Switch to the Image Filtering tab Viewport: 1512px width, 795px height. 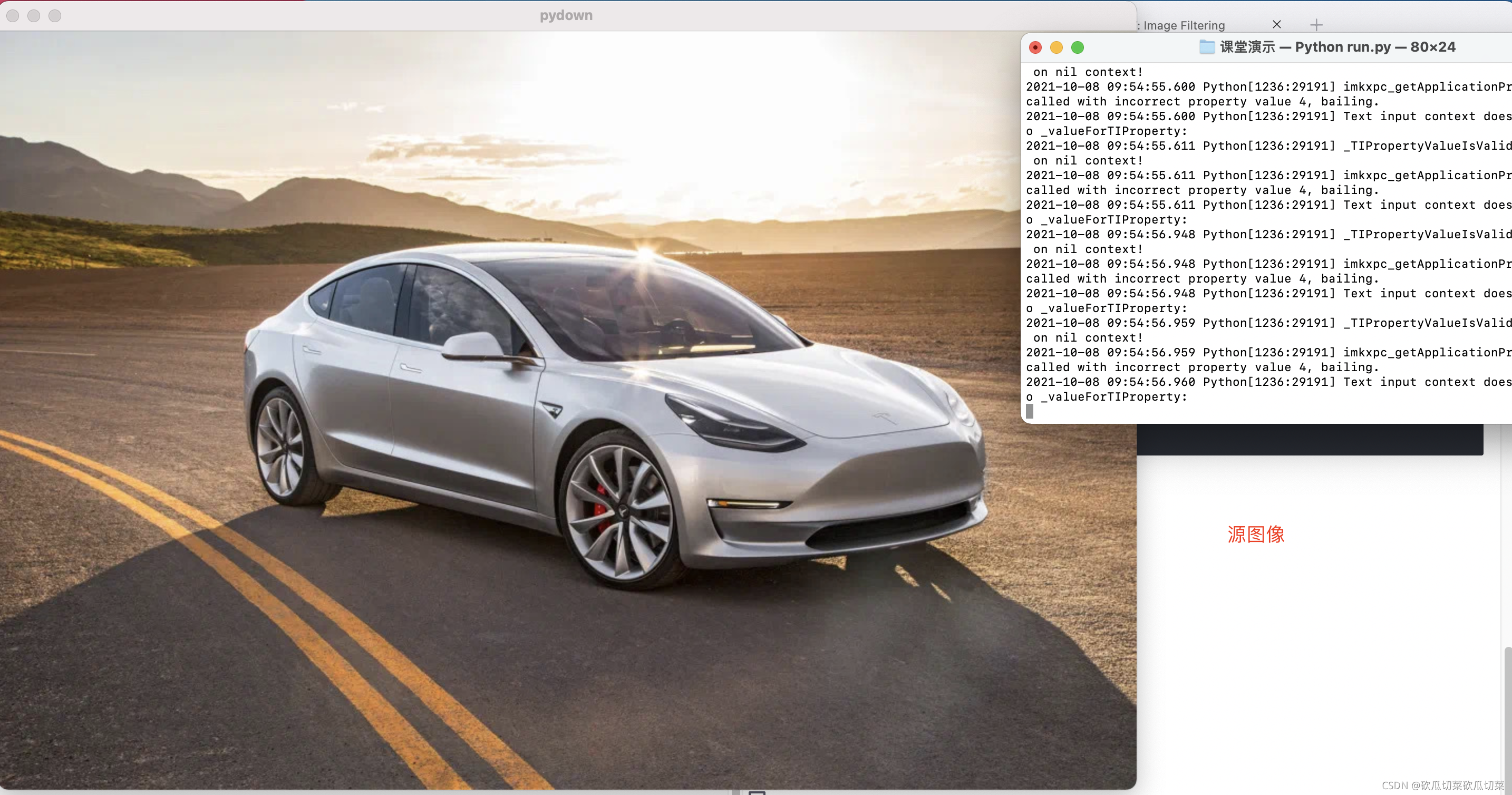(x=1184, y=25)
